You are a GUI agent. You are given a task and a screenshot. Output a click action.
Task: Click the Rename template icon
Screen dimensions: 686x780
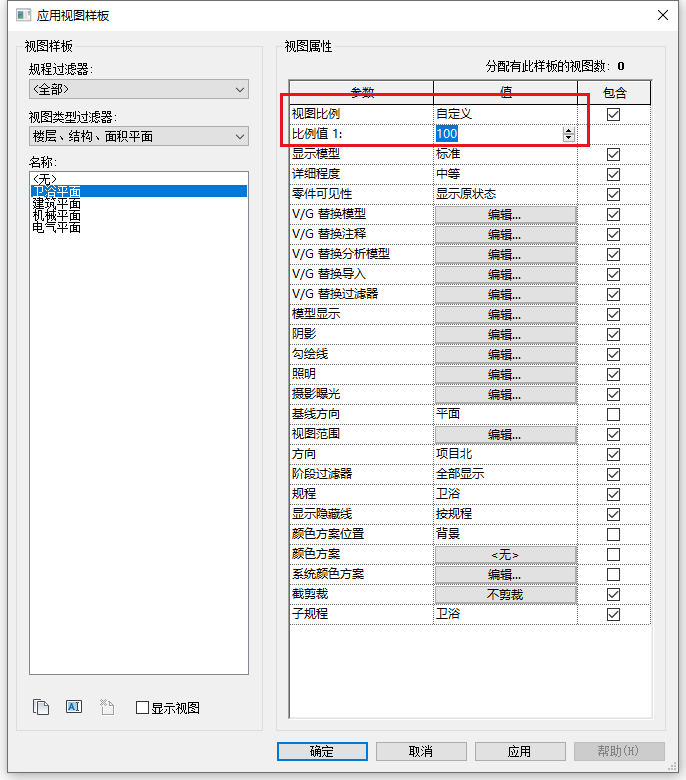click(74, 706)
